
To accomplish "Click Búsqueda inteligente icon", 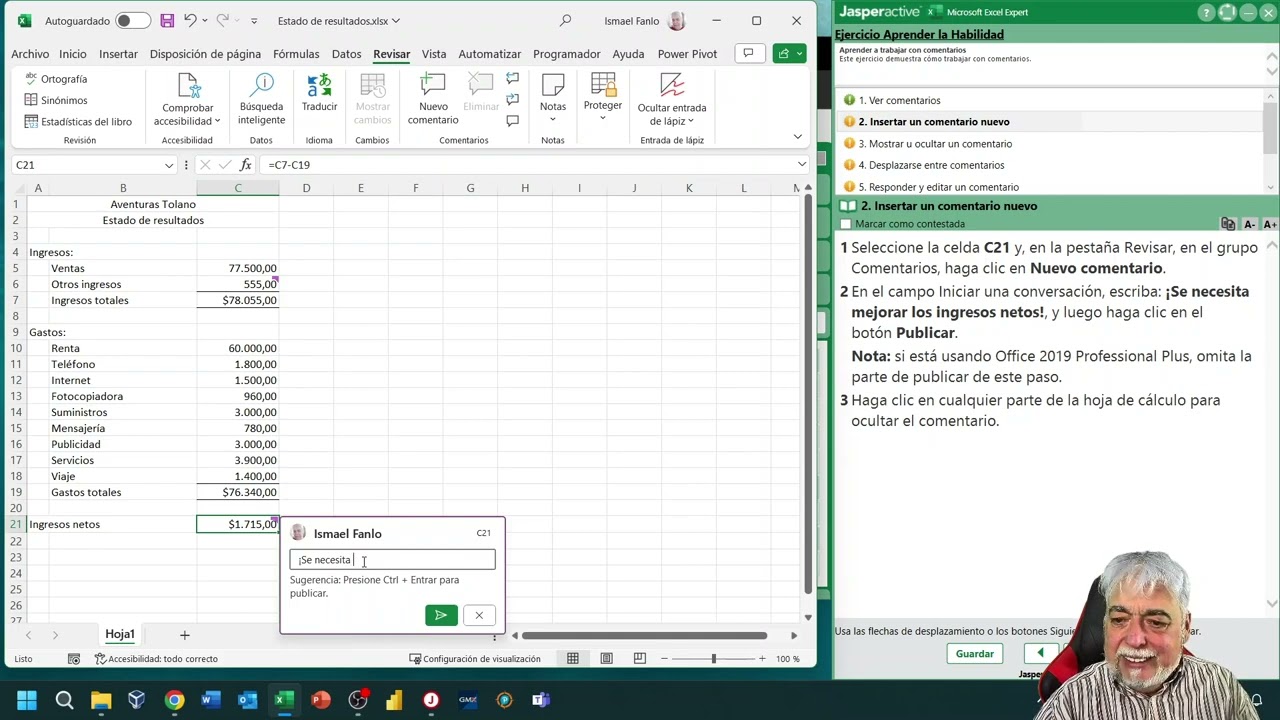I will [261, 86].
